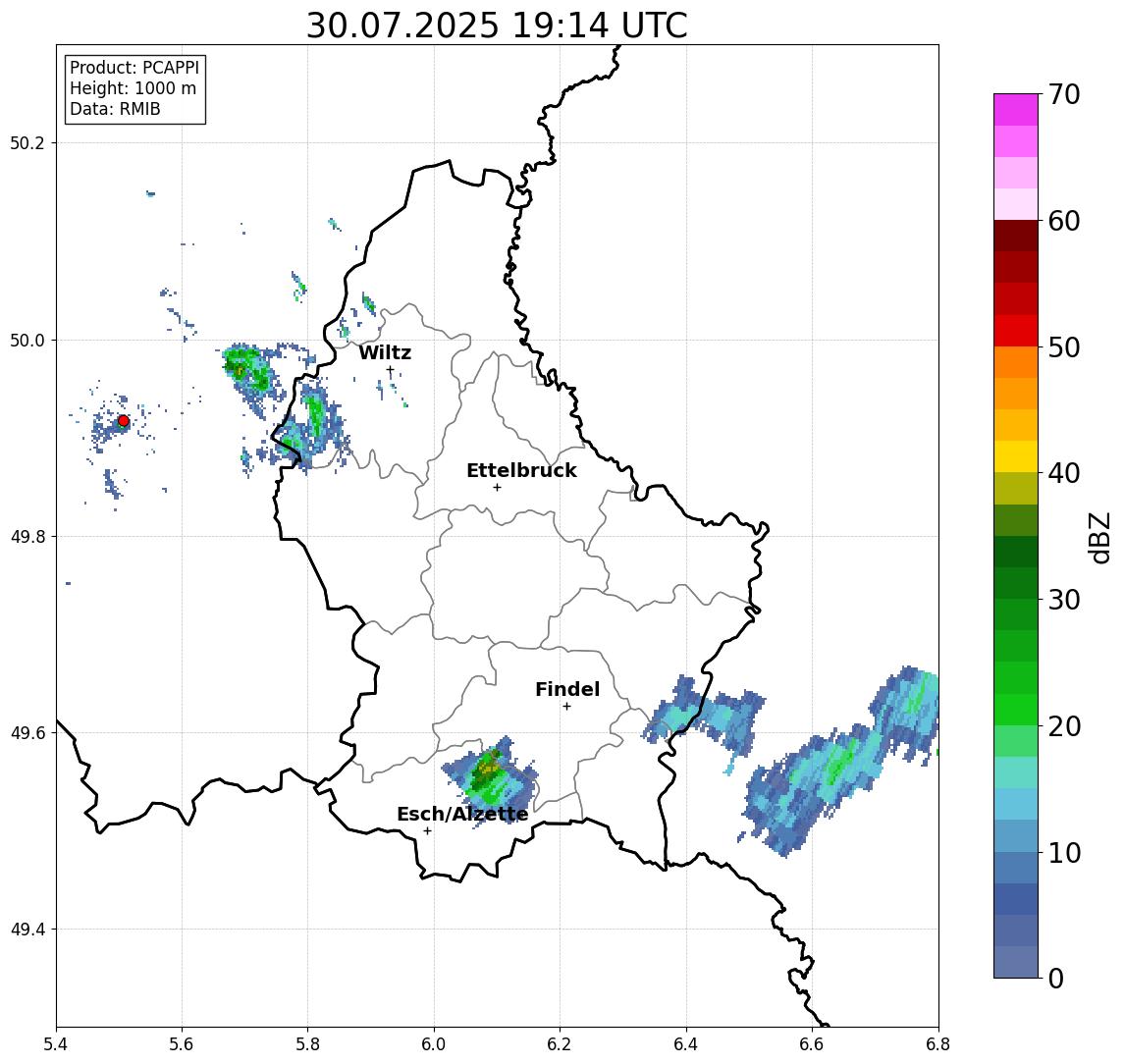Click the longitude label 6.0

434,1044
